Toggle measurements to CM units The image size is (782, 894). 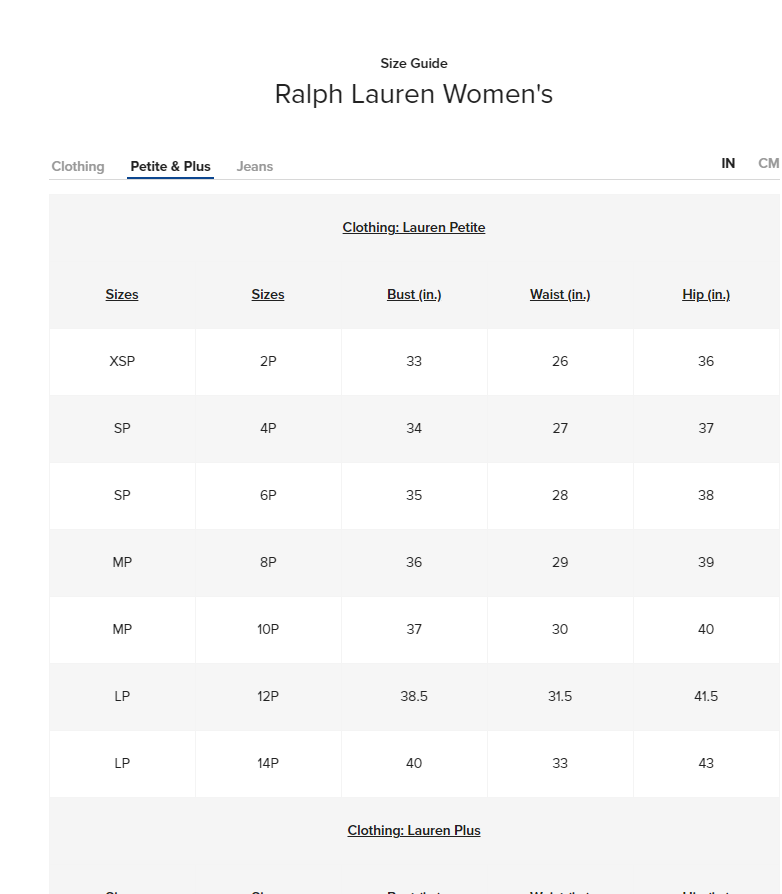(768, 163)
